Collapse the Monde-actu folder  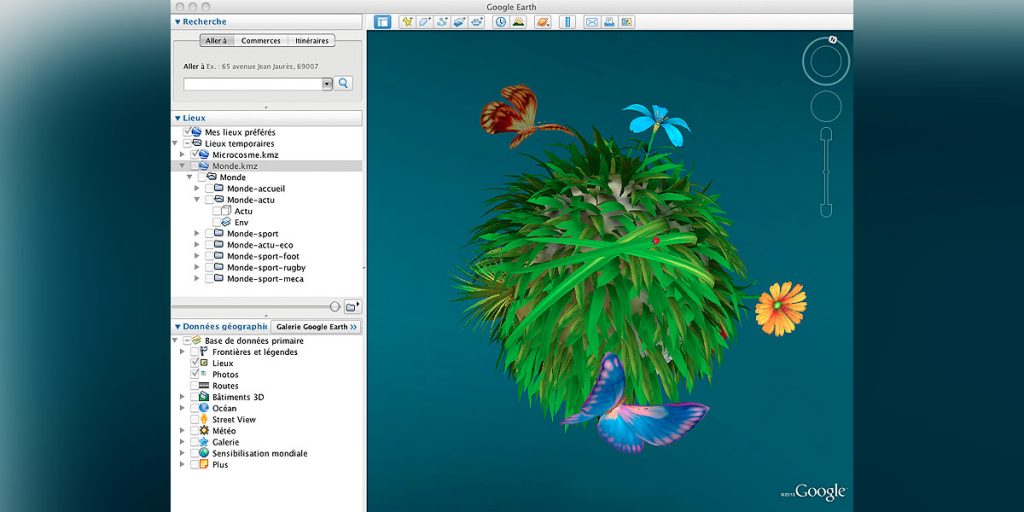(197, 200)
